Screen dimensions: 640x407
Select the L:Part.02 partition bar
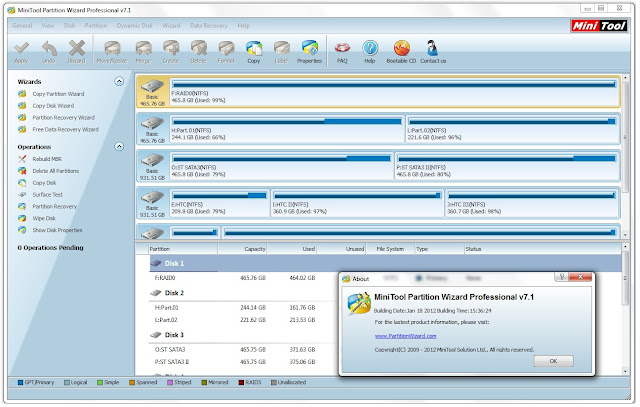click(512, 129)
